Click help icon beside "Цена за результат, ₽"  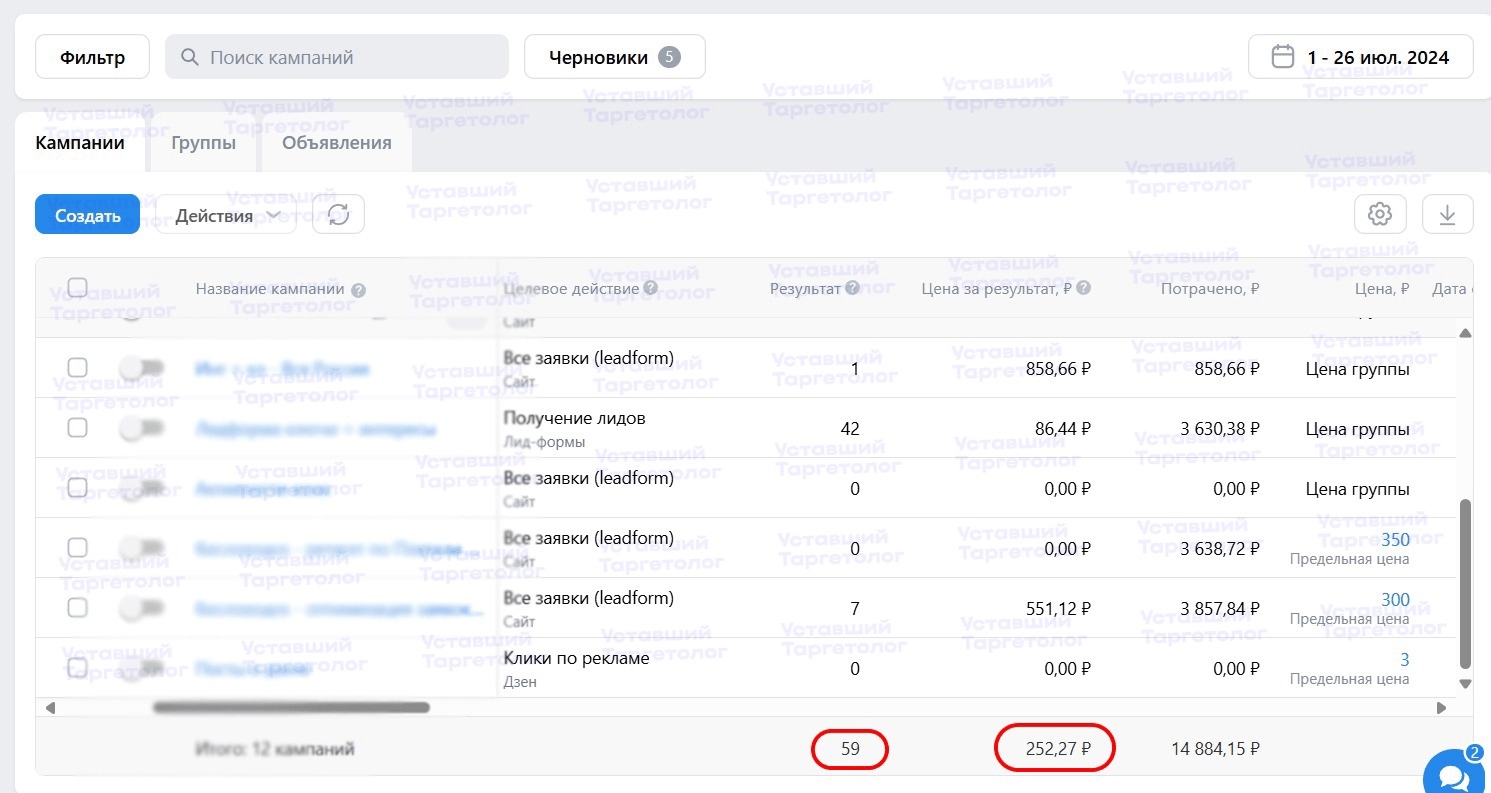point(1083,288)
